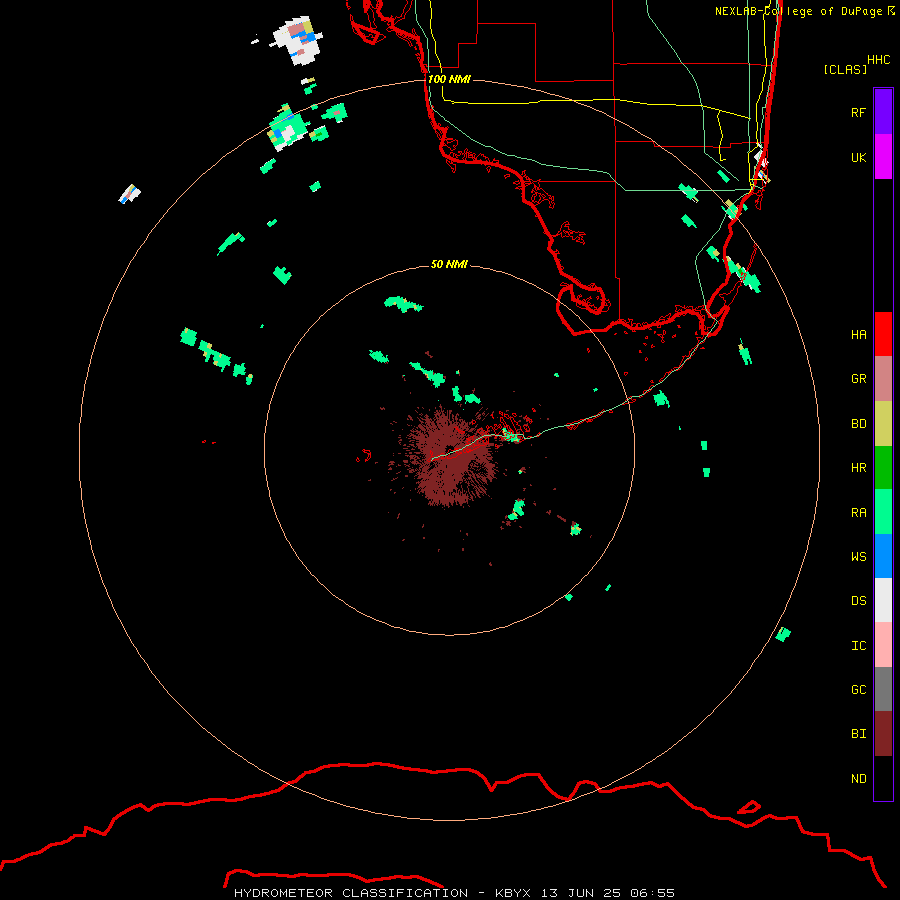The height and width of the screenshot is (900, 900).
Task: Click the IC pink legend swatch
Action: [x=883, y=645]
